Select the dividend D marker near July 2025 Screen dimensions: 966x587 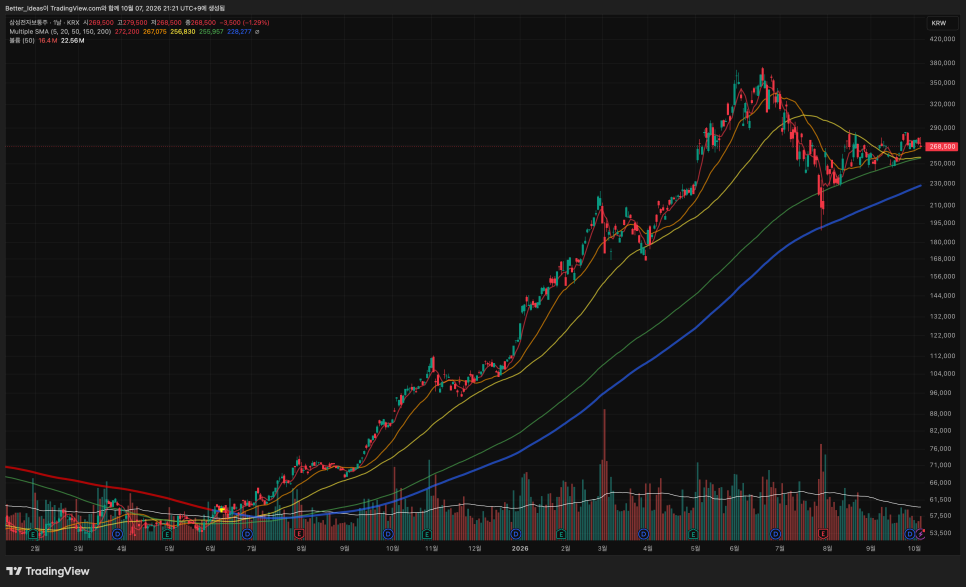click(247, 534)
